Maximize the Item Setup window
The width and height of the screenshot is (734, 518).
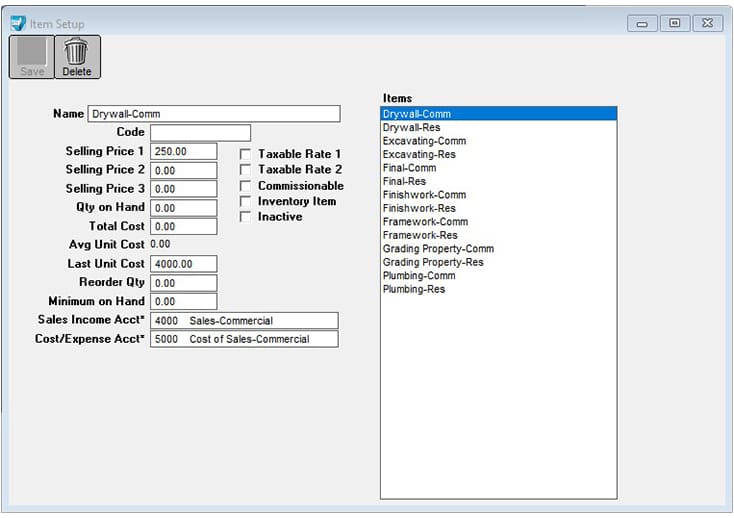coord(675,23)
